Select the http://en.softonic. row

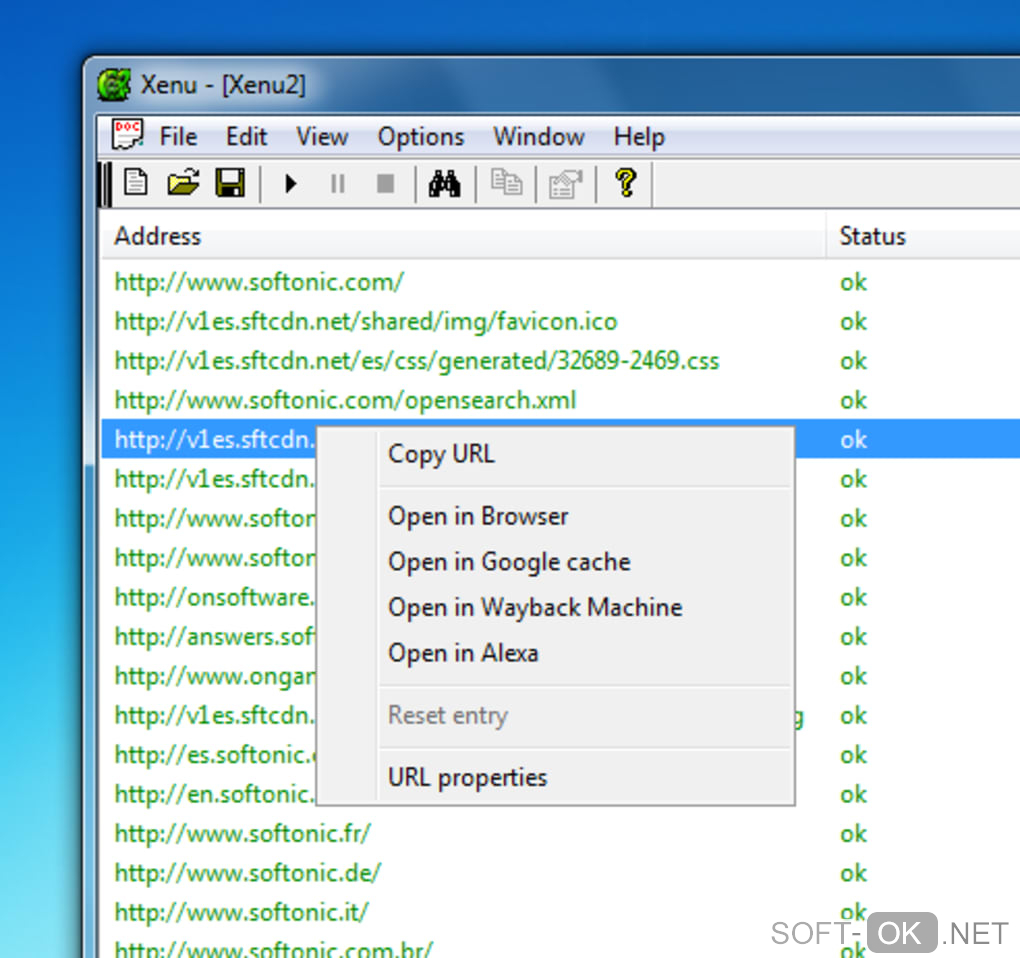click(x=215, y=794)
